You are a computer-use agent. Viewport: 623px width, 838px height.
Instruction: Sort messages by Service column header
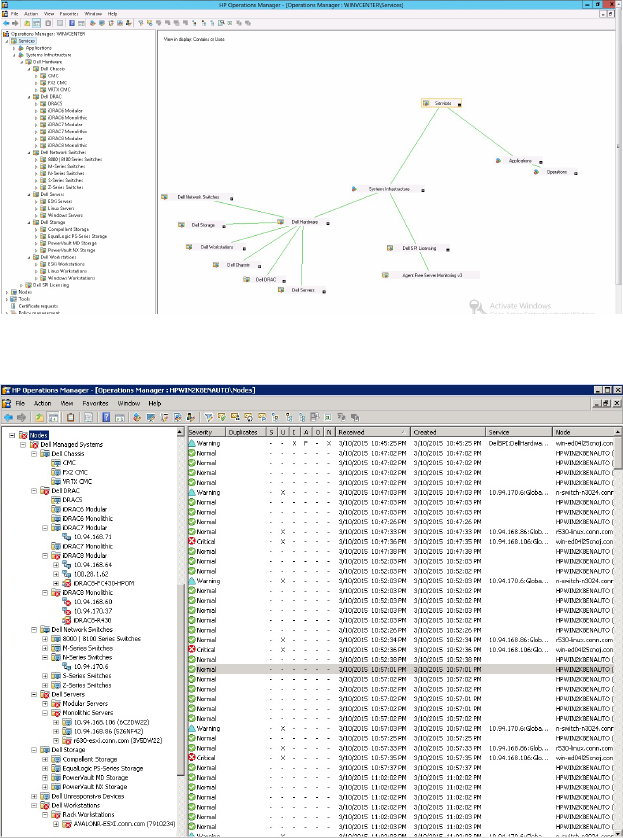(x=519, y=432)
